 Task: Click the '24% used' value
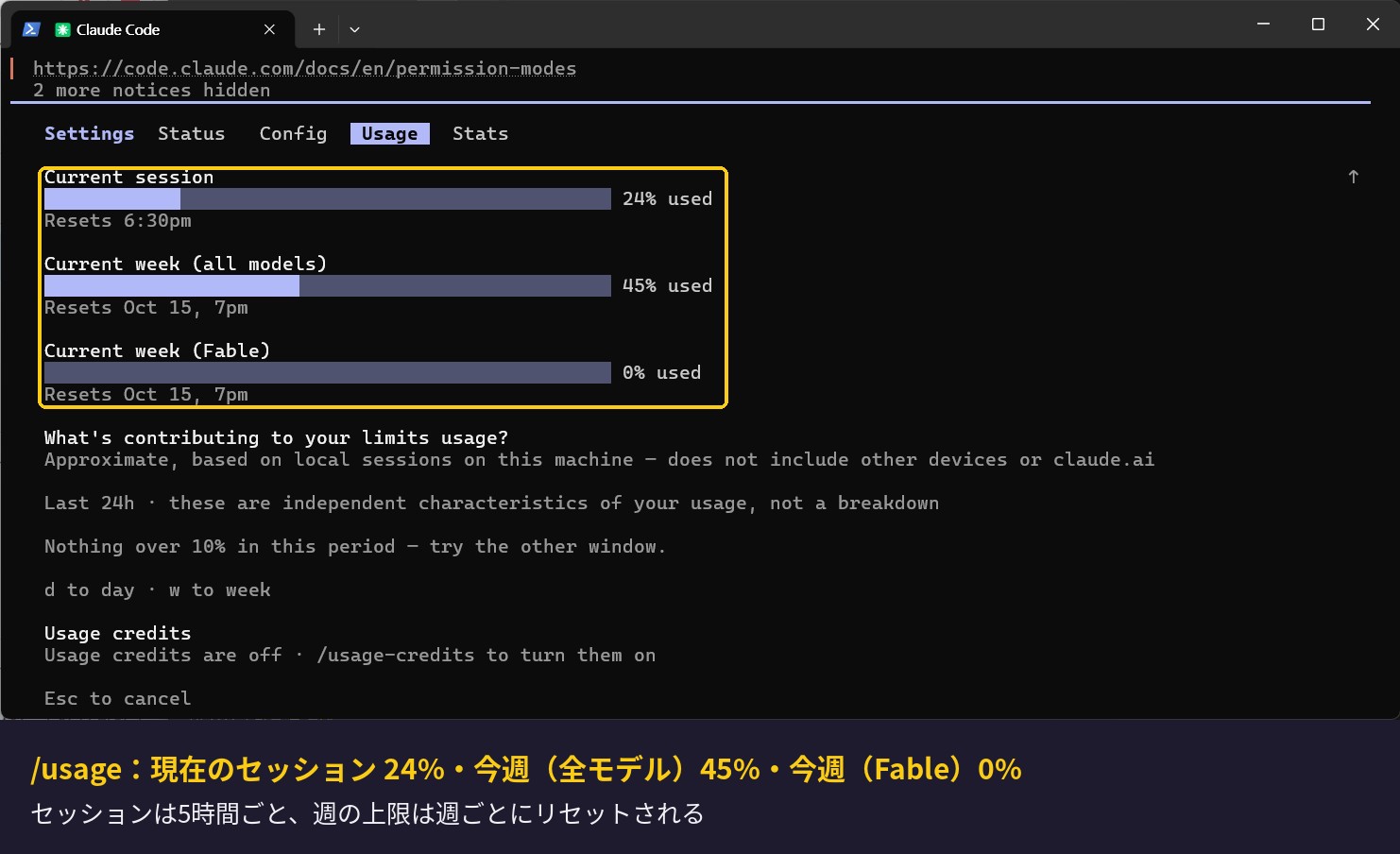tap(667, 198)
